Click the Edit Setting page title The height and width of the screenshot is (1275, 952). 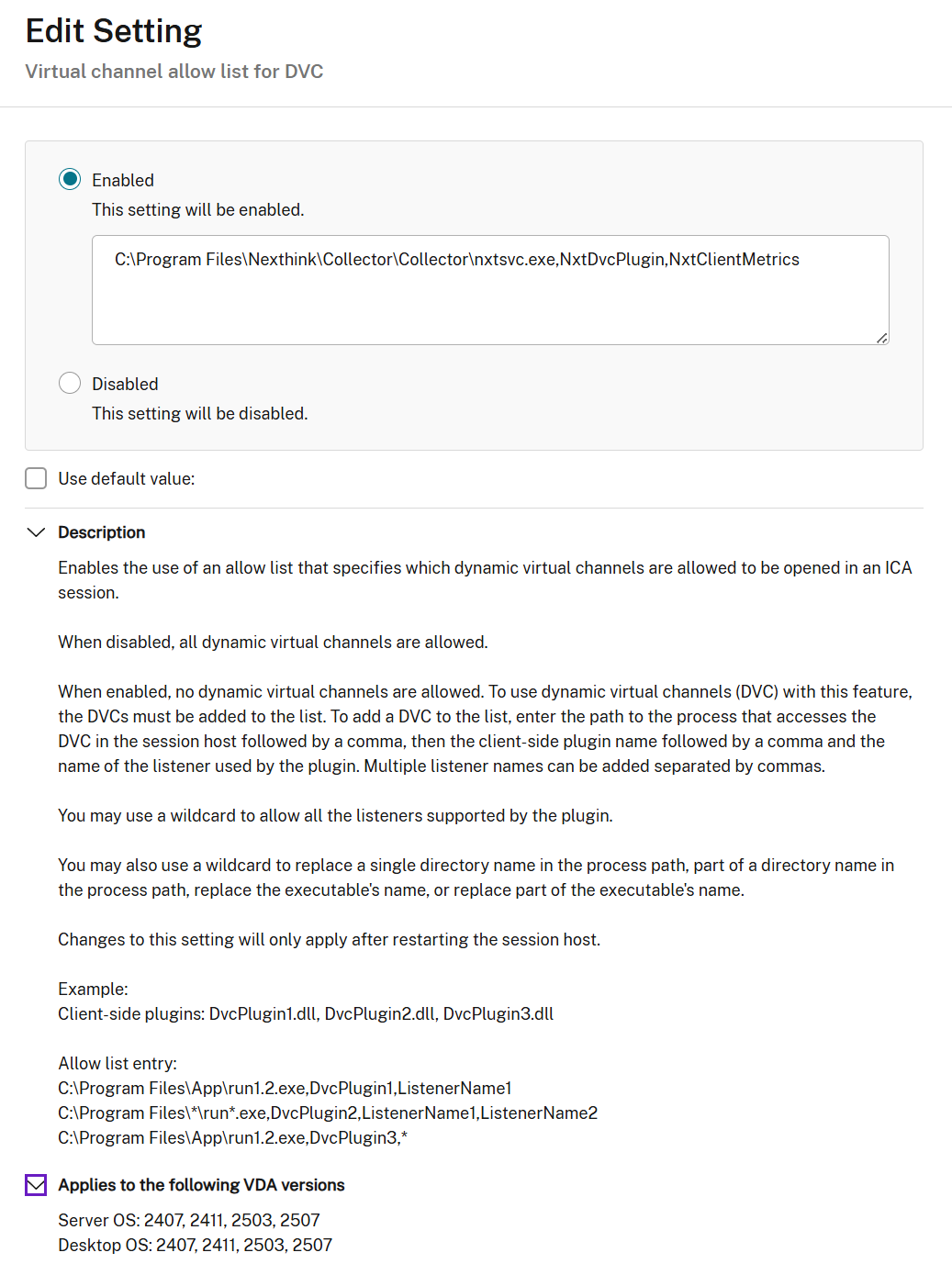pyautogui.click(x=114, y=31)
